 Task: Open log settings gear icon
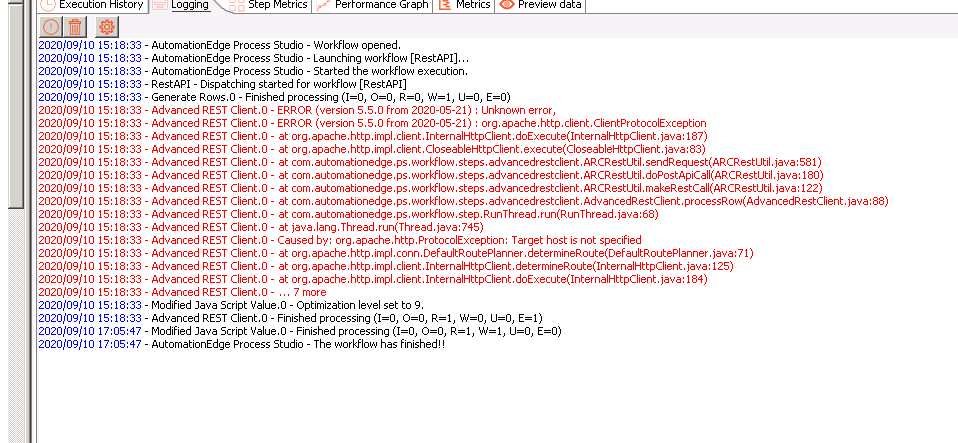coord(107,27)
